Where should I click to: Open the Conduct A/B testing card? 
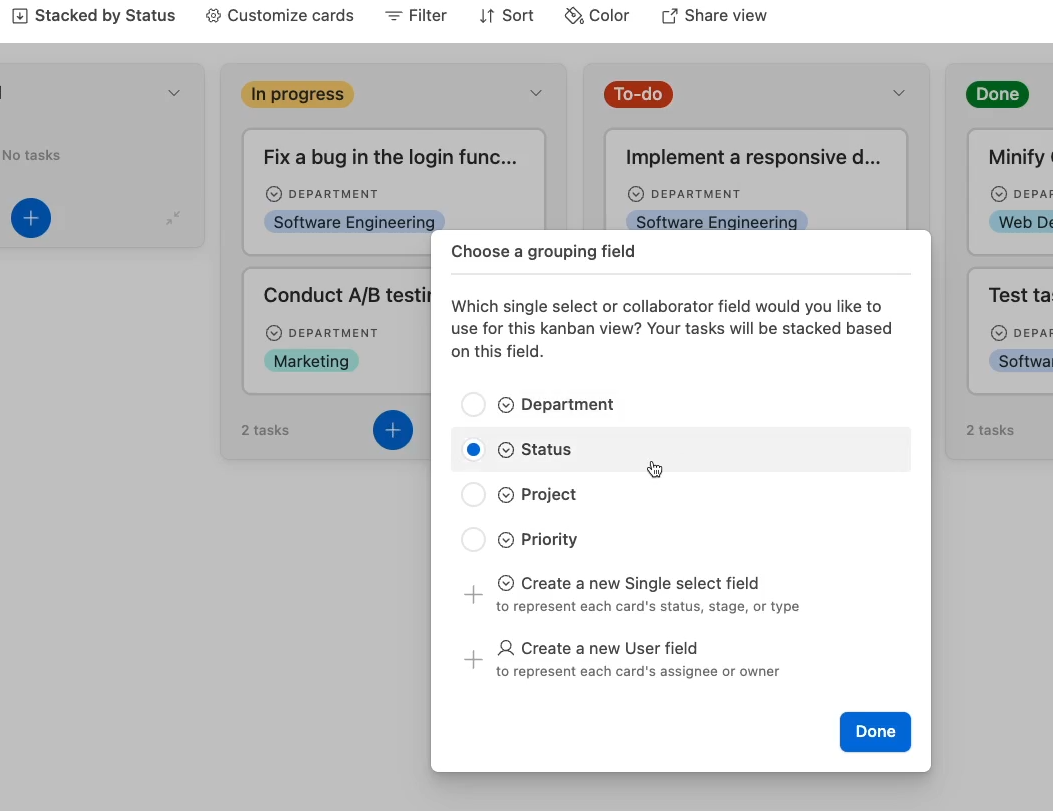337,330
